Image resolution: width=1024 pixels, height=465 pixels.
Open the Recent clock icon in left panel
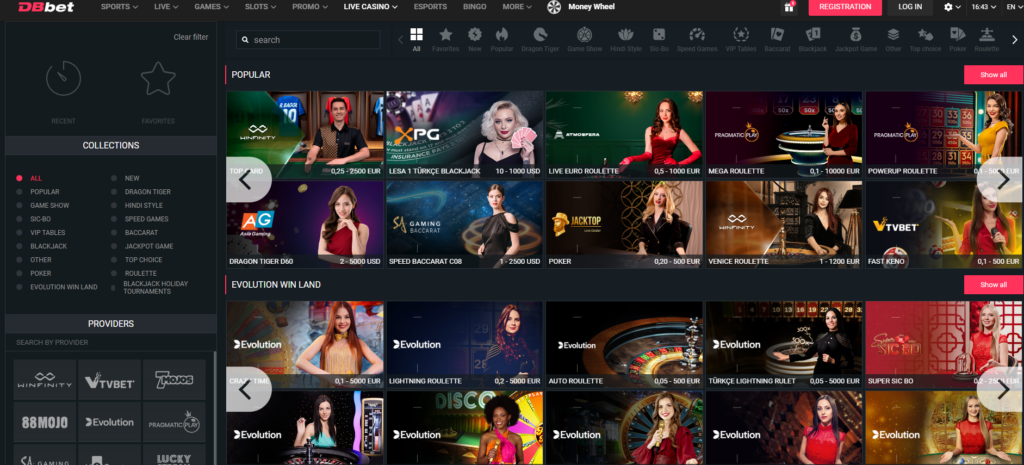(63, 78)
